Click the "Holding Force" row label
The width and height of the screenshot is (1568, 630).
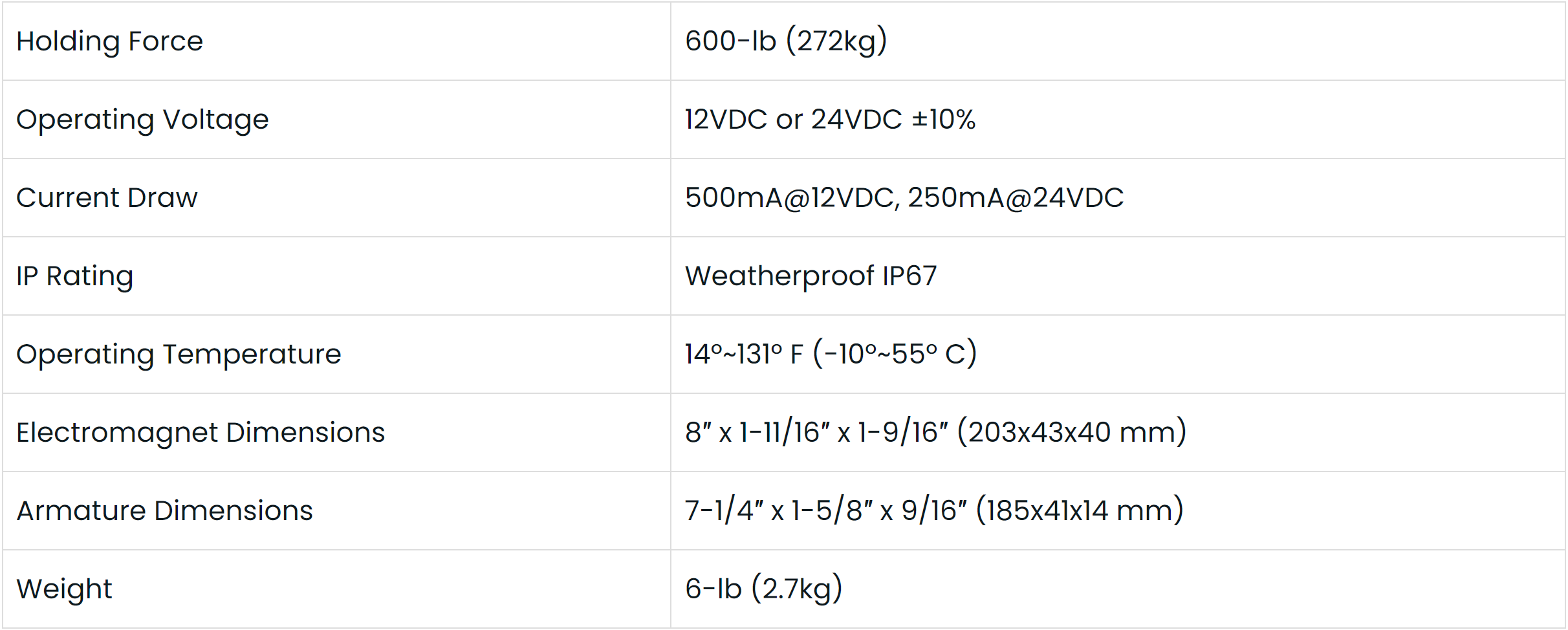[x=109, y=41]
